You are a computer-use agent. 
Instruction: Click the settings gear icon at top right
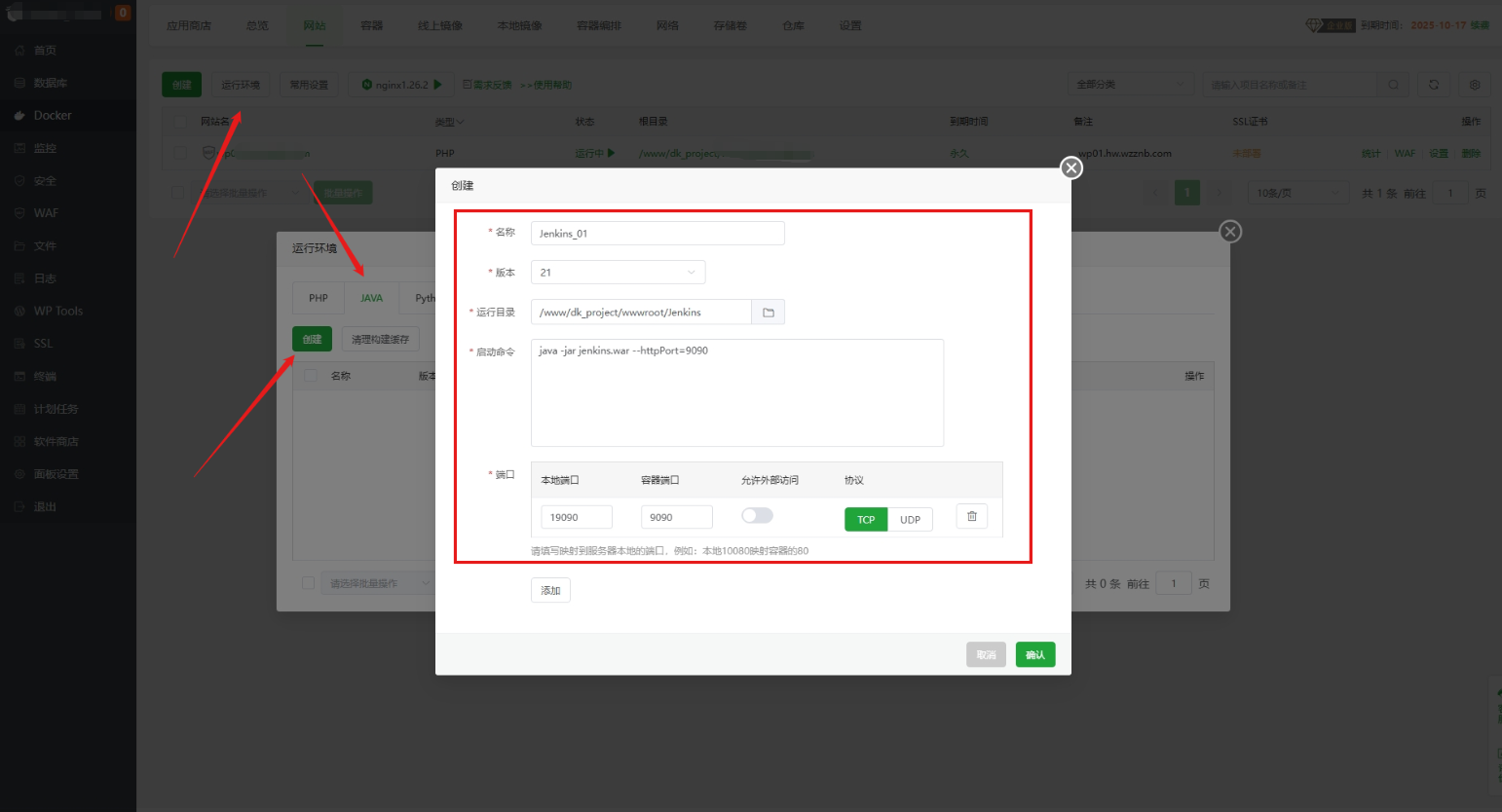1474,85
